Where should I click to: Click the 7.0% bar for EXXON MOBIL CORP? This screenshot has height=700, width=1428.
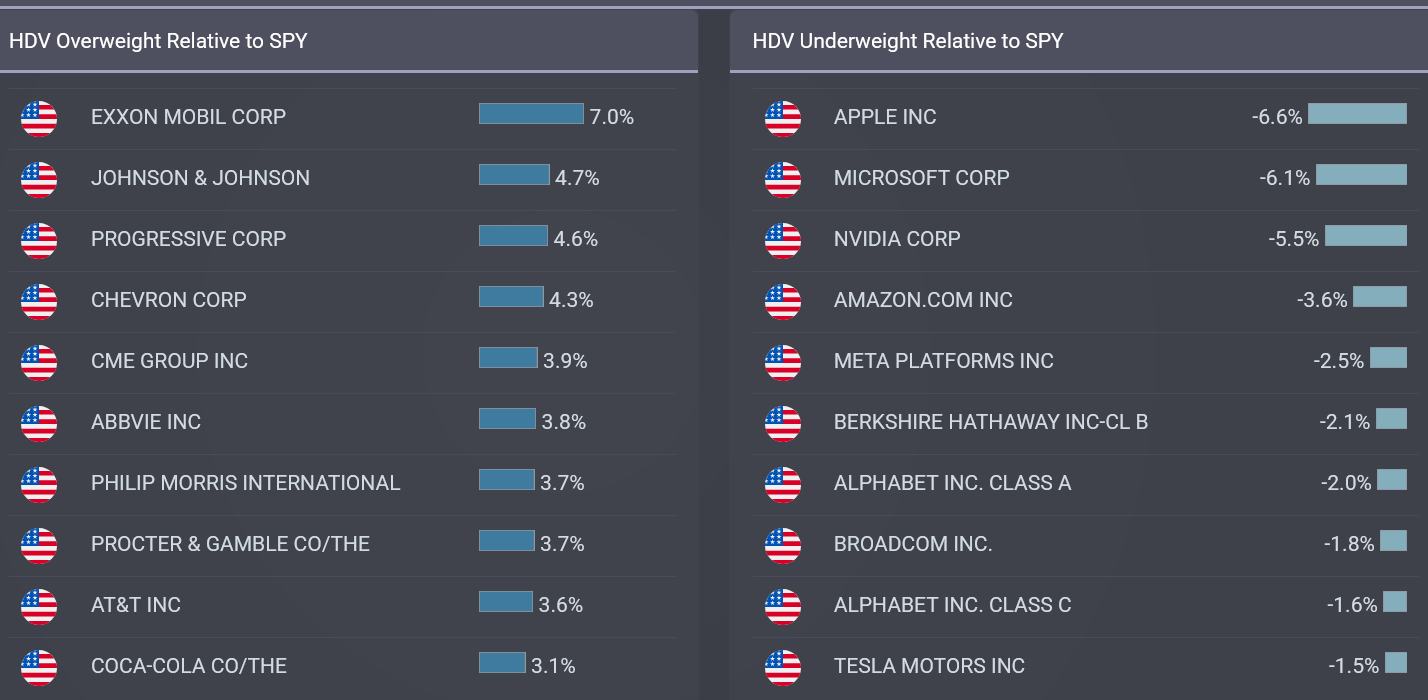[530, 115]
